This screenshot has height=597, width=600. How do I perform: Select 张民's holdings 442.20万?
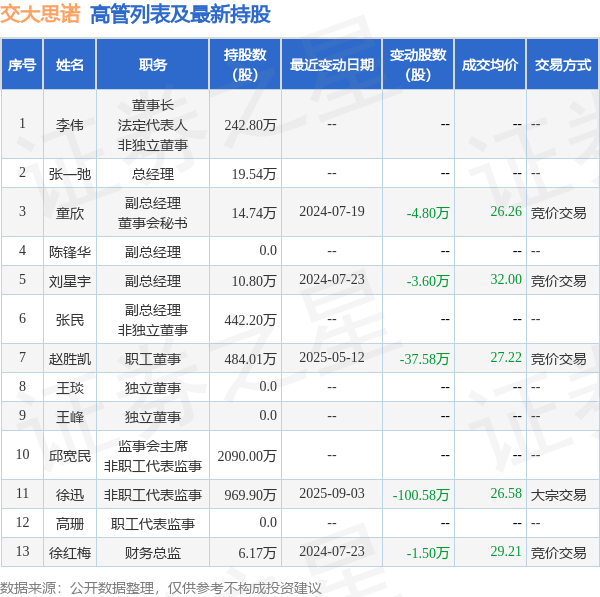pyautogui.click(x=250, y=320)
